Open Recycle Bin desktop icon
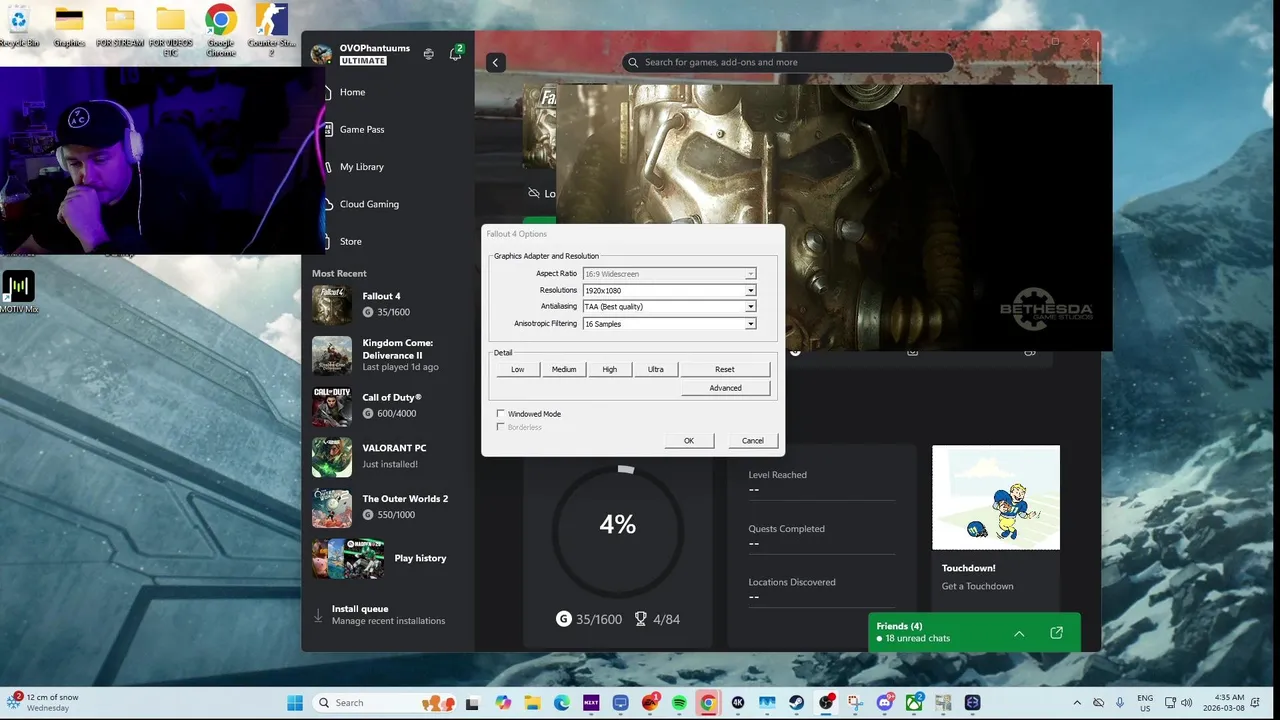The image size is (1280, 720). [x=19, y=27]
